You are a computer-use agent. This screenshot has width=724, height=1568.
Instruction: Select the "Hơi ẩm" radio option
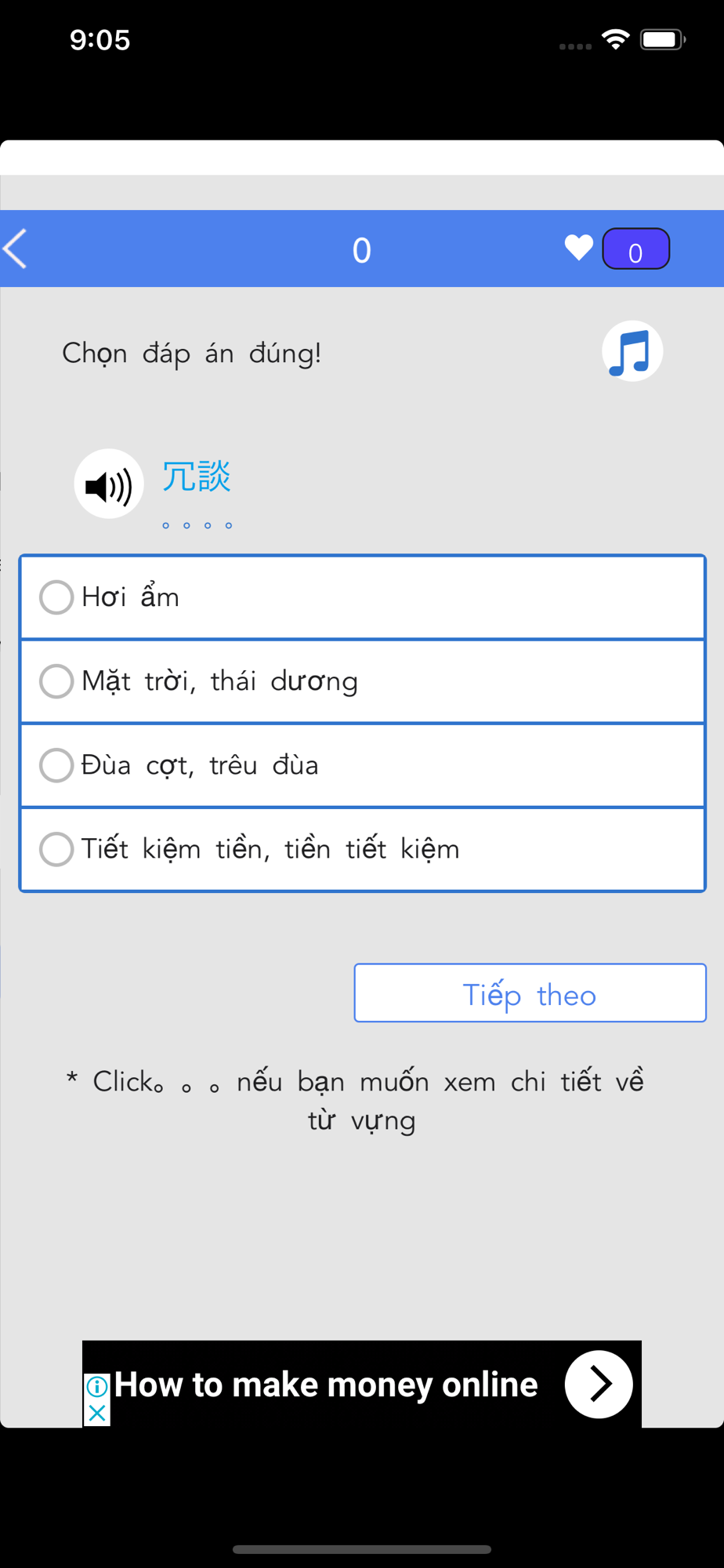pyautogui.click(x=363, y=597)
